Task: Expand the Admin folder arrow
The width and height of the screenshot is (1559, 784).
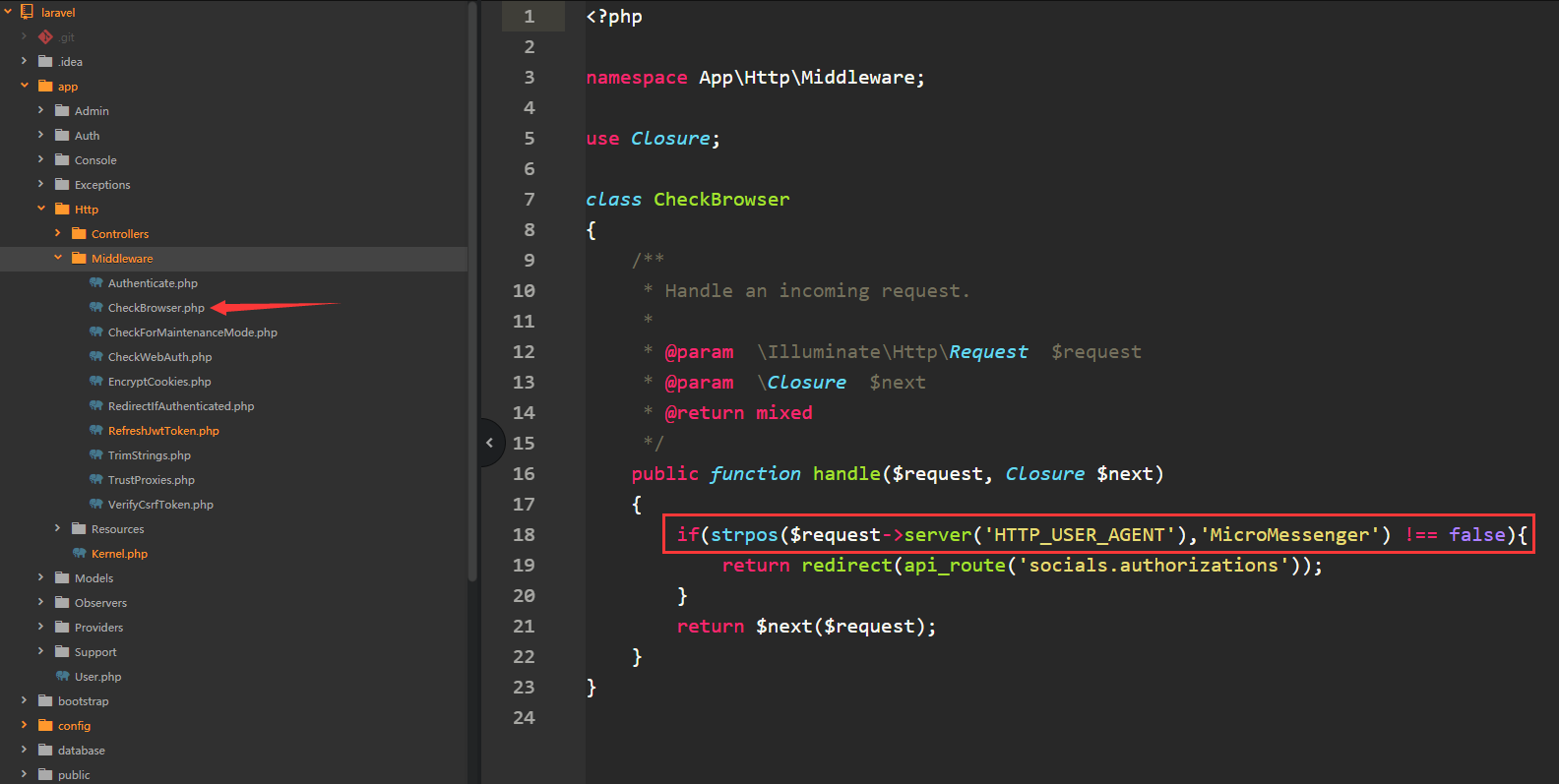Action: 41,110
